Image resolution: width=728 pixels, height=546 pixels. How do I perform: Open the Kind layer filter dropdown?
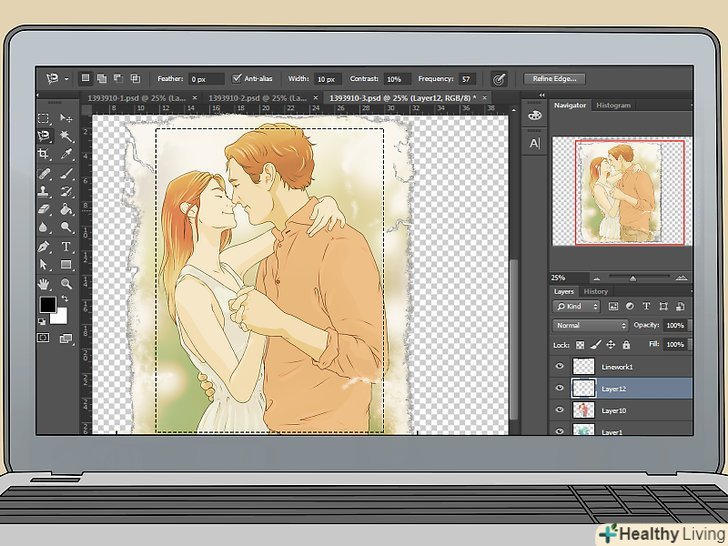(577, 306)
